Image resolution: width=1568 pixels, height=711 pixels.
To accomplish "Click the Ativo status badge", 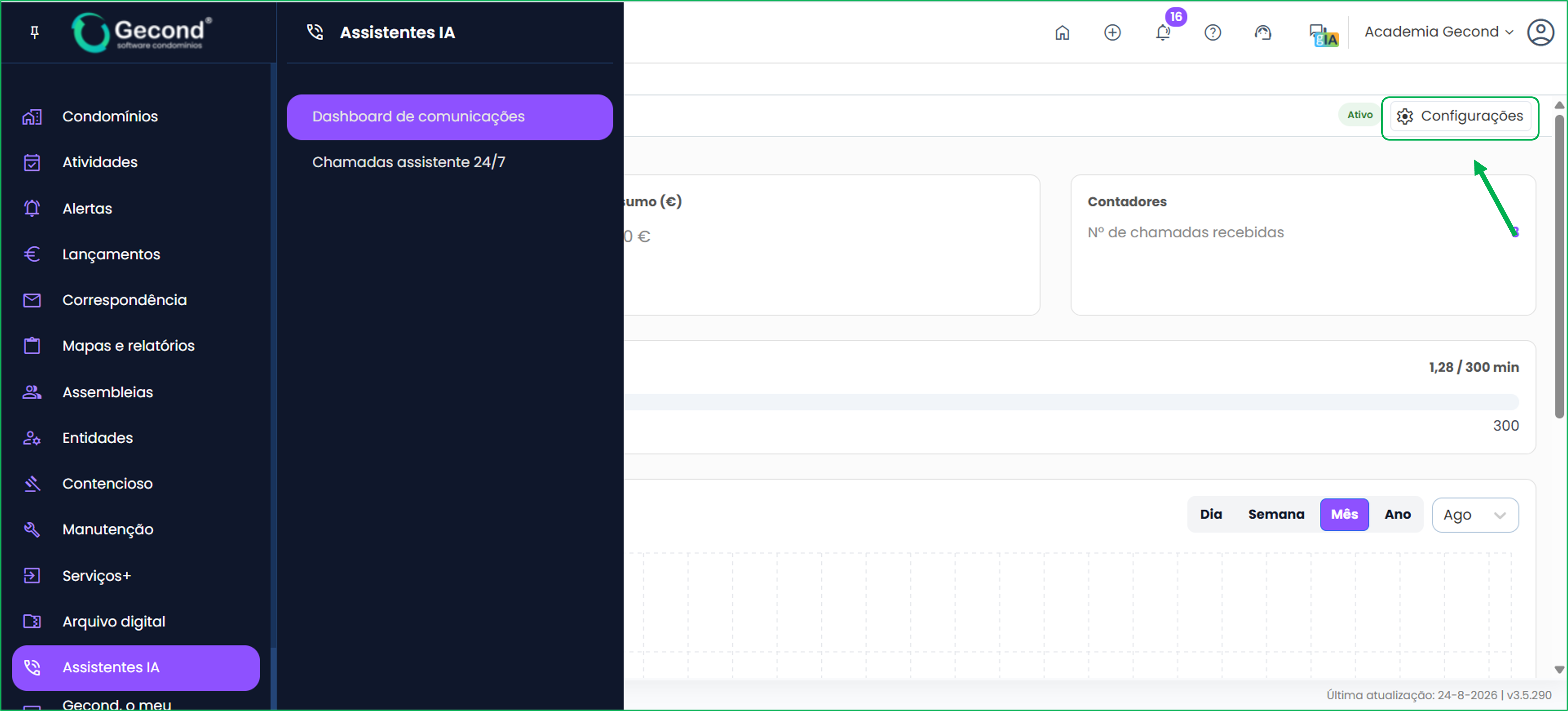I will [x=1359, y=115].
